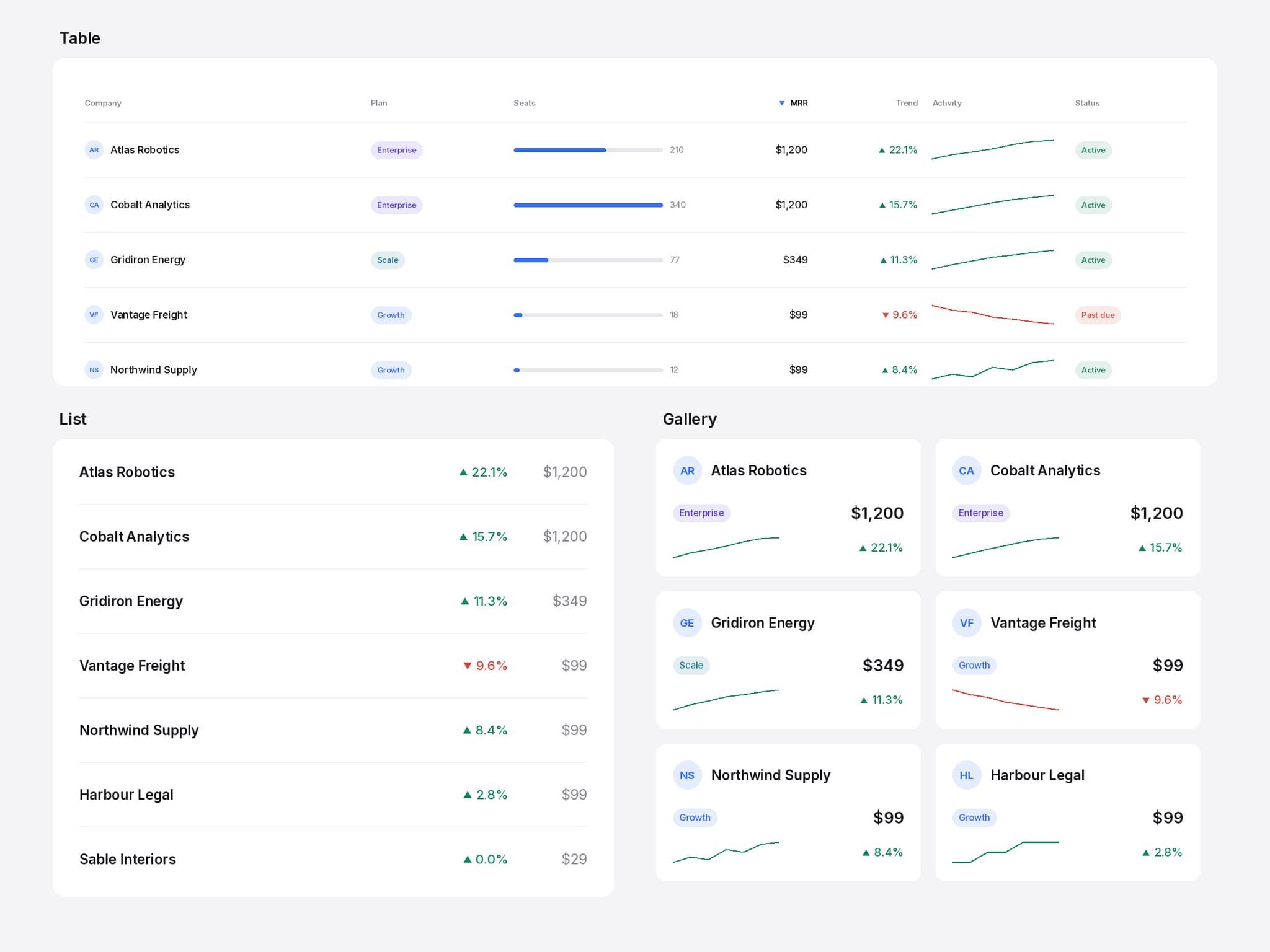Click the Growth tag on the Northwind Supply gallery card
Screen dimensions: 1270x952
pos(695,818)
